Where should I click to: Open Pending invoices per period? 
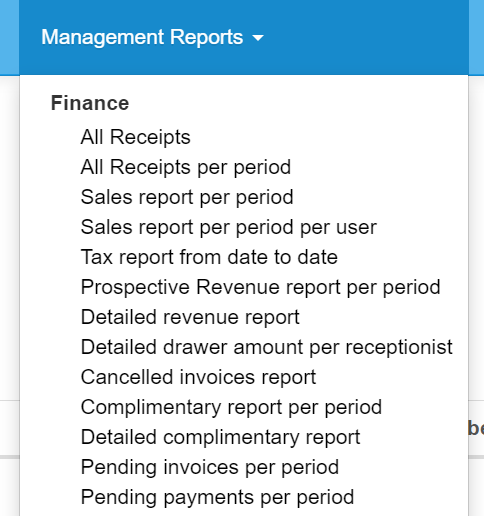point(210,467)
